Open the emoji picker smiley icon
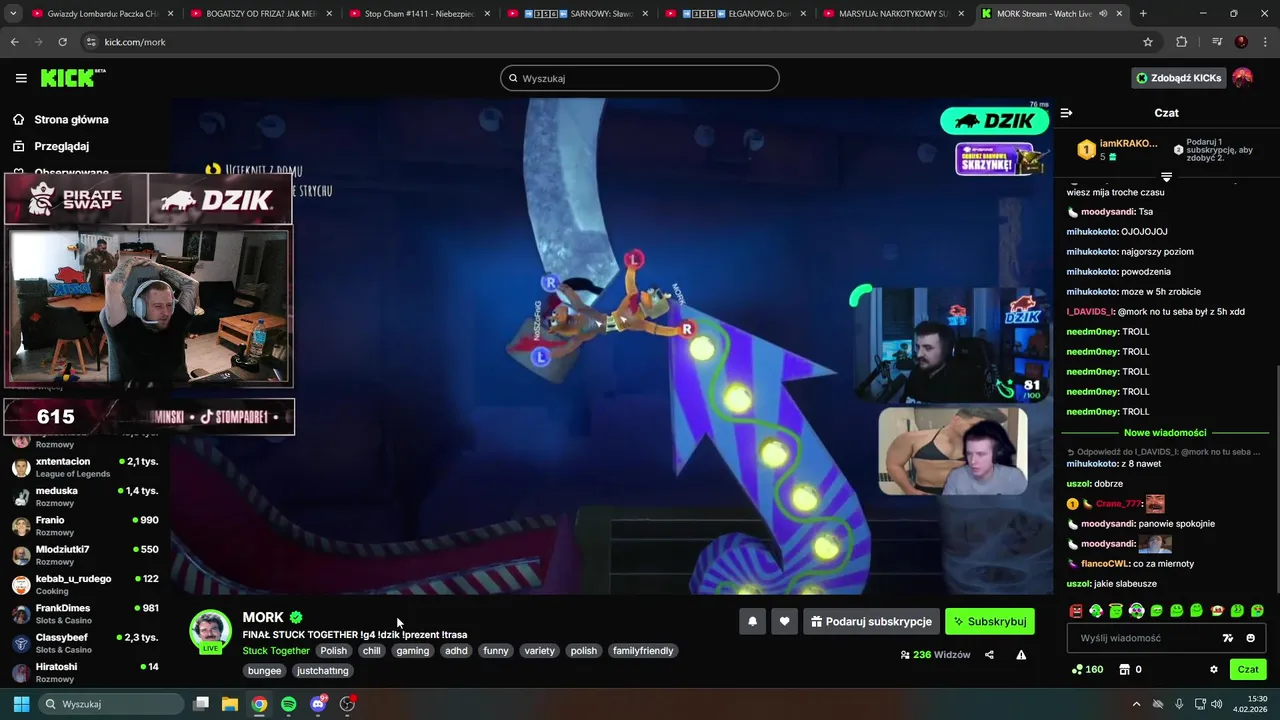The image size is (1280, 720). [x=1250, y=638]
